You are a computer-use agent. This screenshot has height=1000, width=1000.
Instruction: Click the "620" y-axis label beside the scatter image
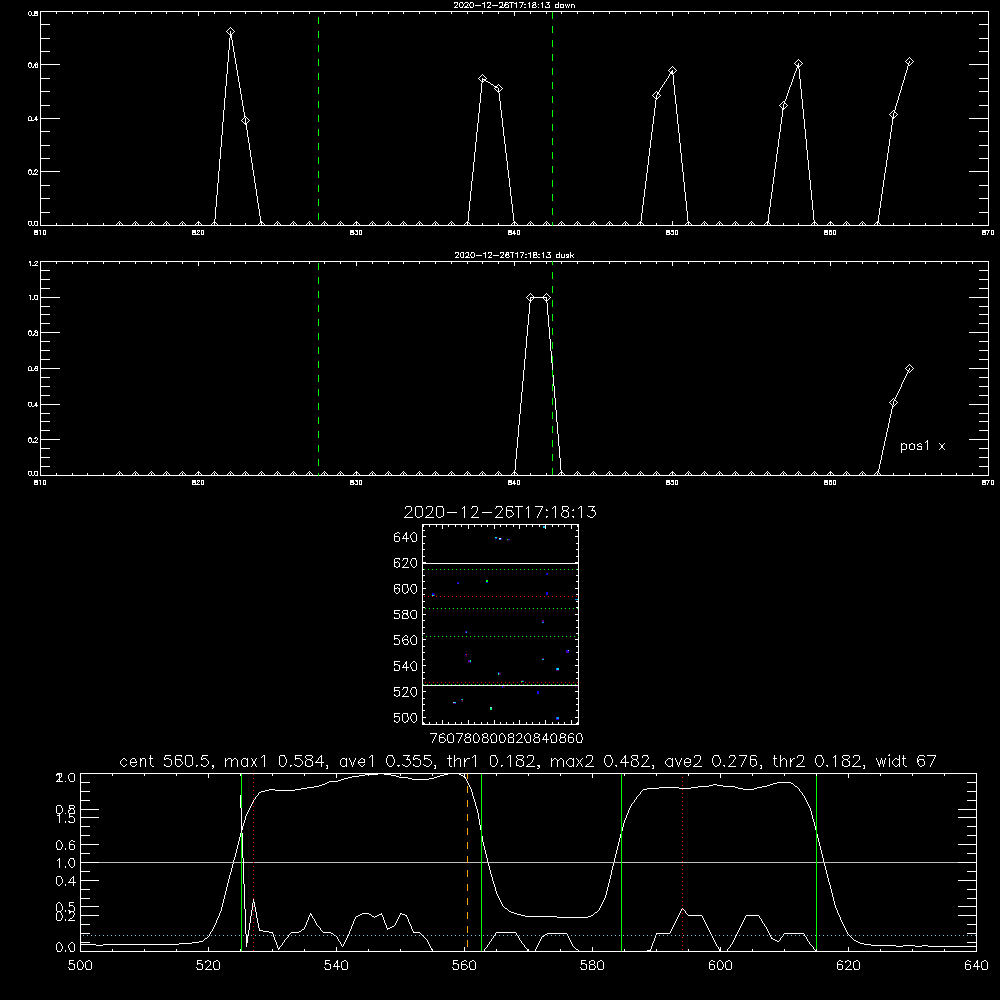[x=406, y=563]
